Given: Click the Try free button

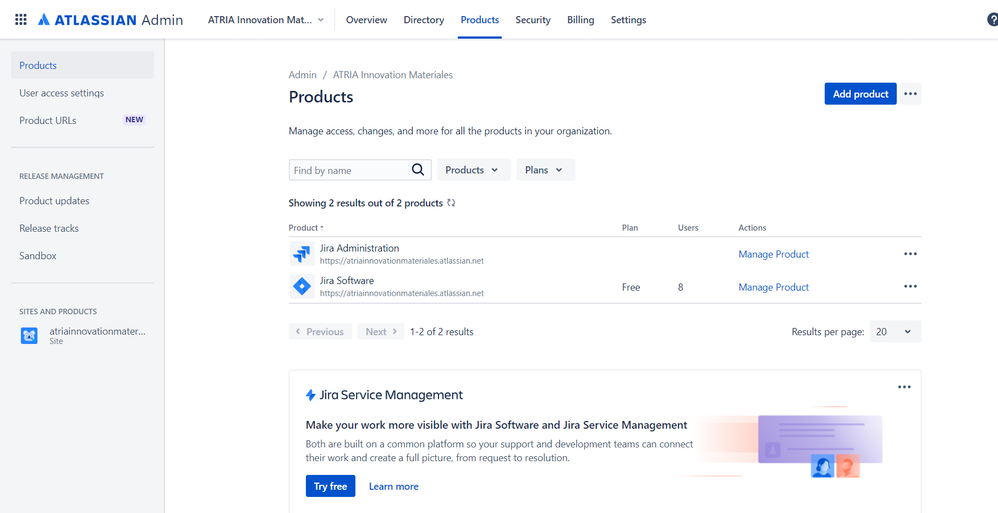Looking at the screenshot, I should [x=330, y=486].
